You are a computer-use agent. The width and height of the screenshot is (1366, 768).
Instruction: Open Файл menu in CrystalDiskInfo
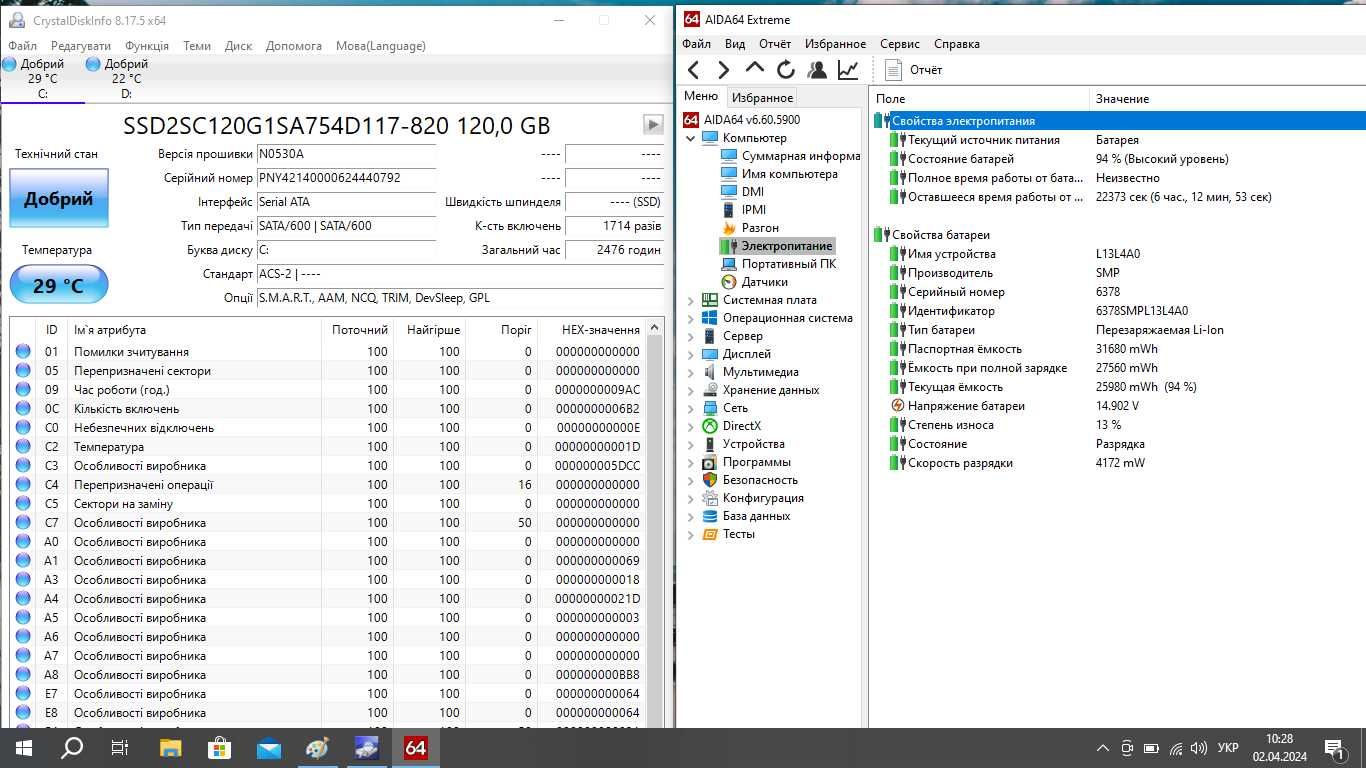tap(22, 46)
